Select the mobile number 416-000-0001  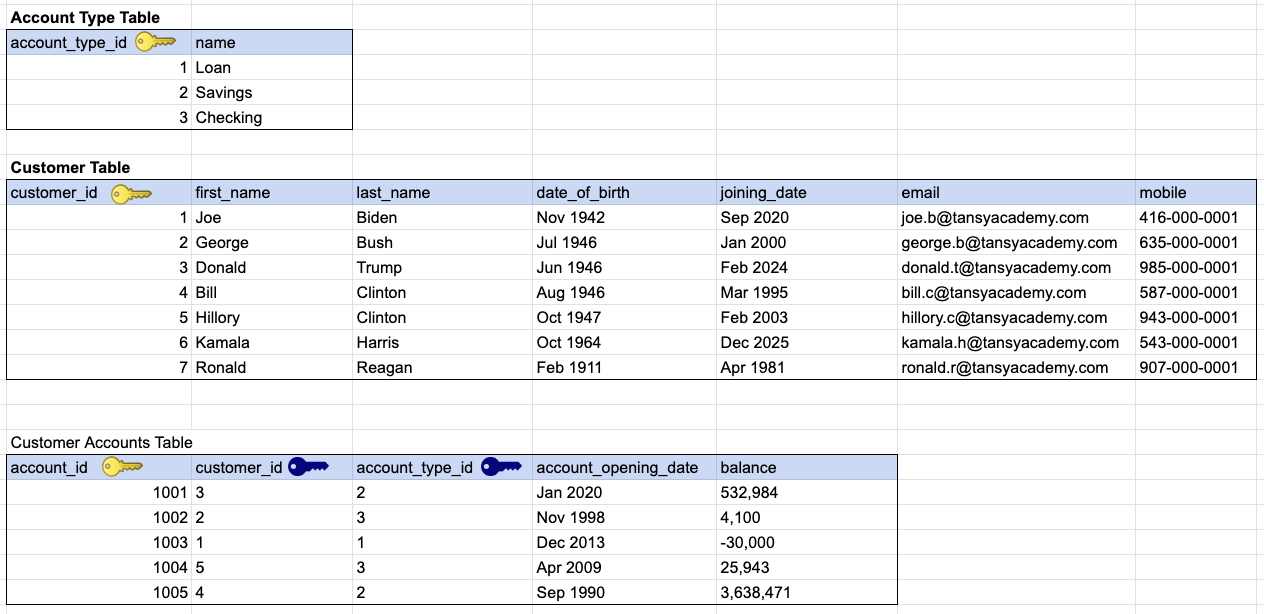point(1196,217)
